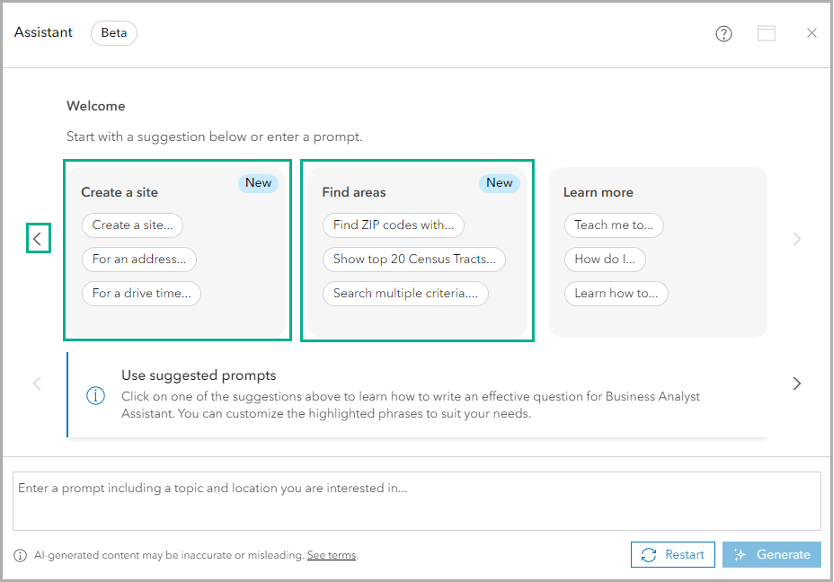
Task: Click the dock panel window icon
Action: click(x=766, y=33)
